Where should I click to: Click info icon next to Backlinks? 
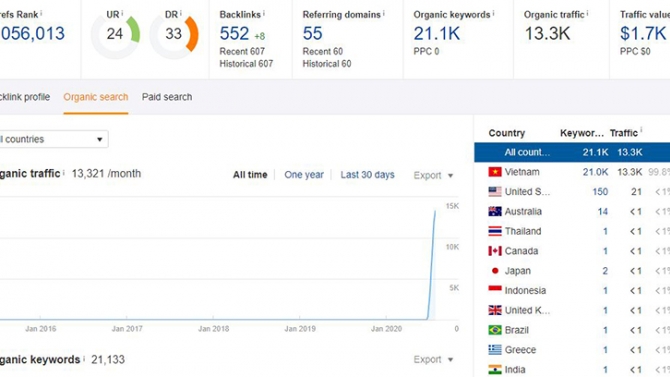[x=264, y=13]
